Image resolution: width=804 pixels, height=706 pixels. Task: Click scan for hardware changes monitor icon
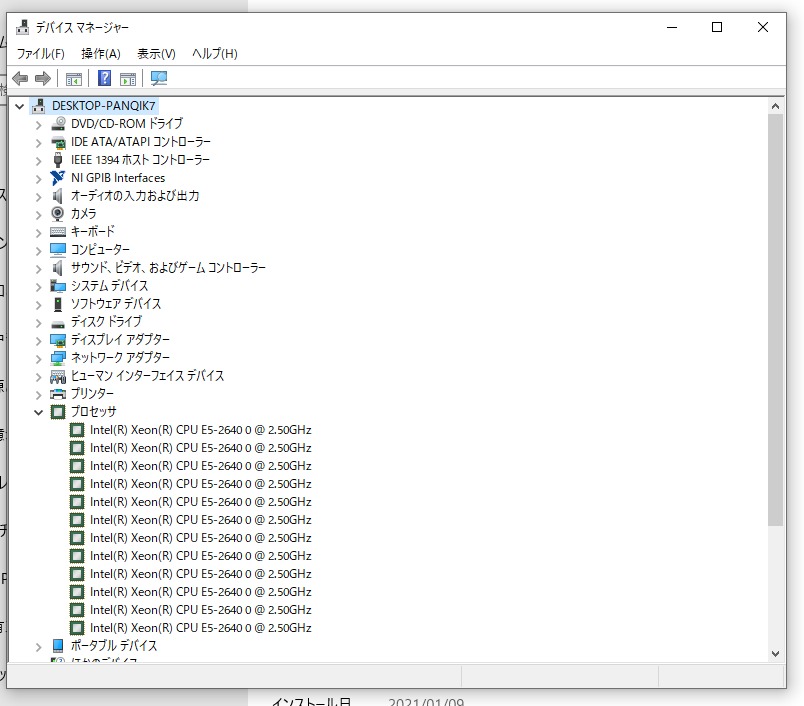point(159,78)
